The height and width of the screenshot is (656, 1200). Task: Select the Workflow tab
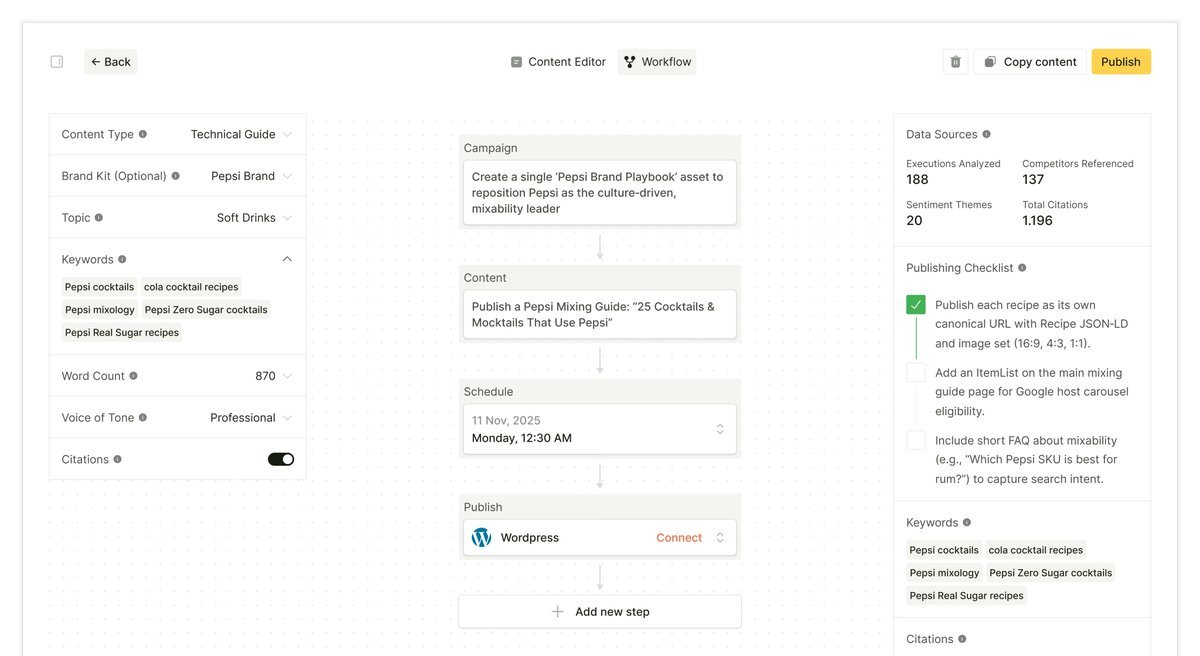click(657, 62)
